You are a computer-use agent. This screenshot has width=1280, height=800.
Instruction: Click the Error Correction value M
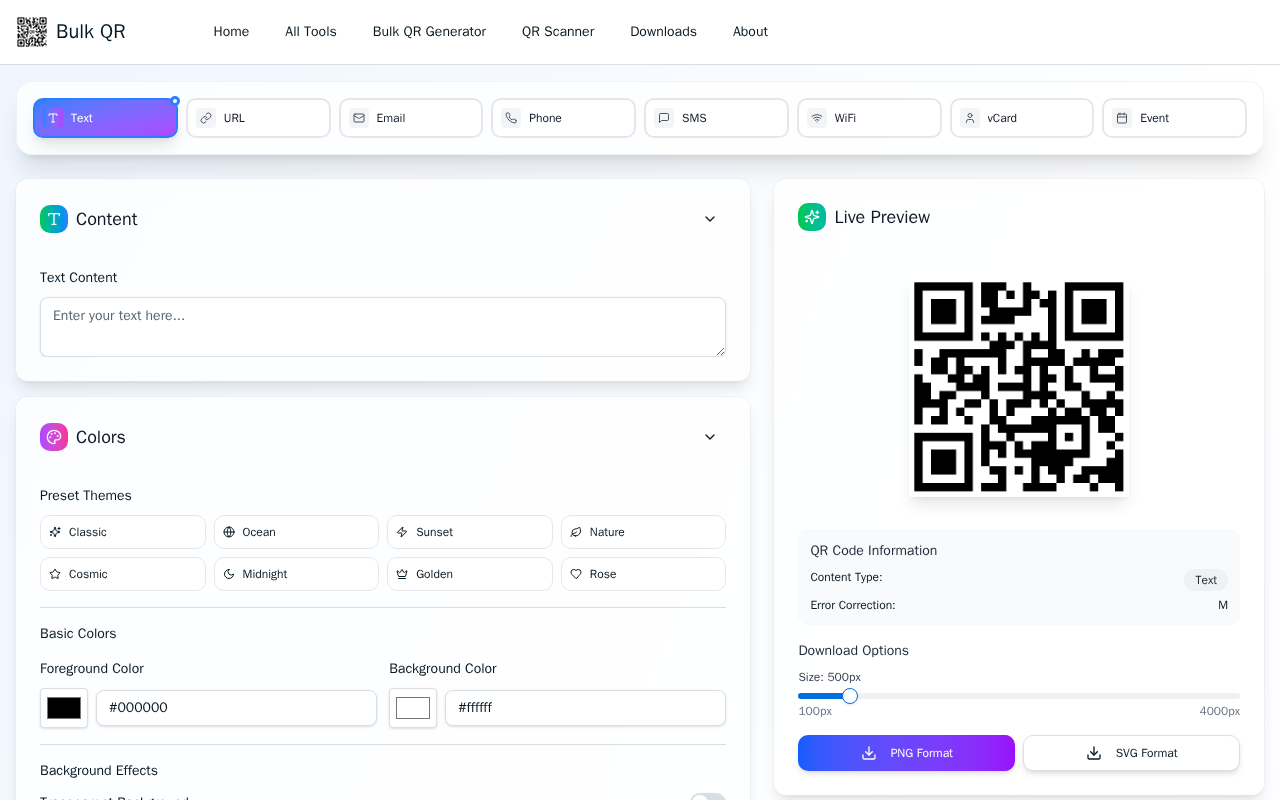coord(1223,605)
